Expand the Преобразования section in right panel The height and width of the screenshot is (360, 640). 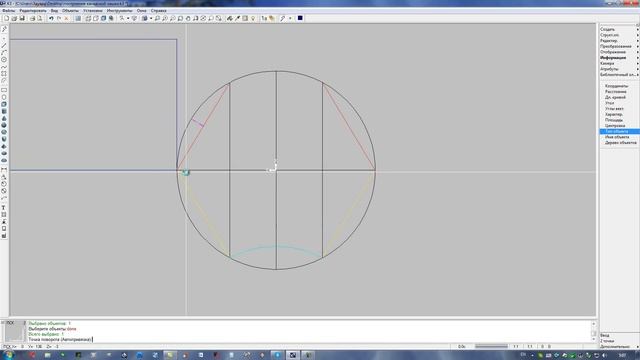click(x=619, y=47)
